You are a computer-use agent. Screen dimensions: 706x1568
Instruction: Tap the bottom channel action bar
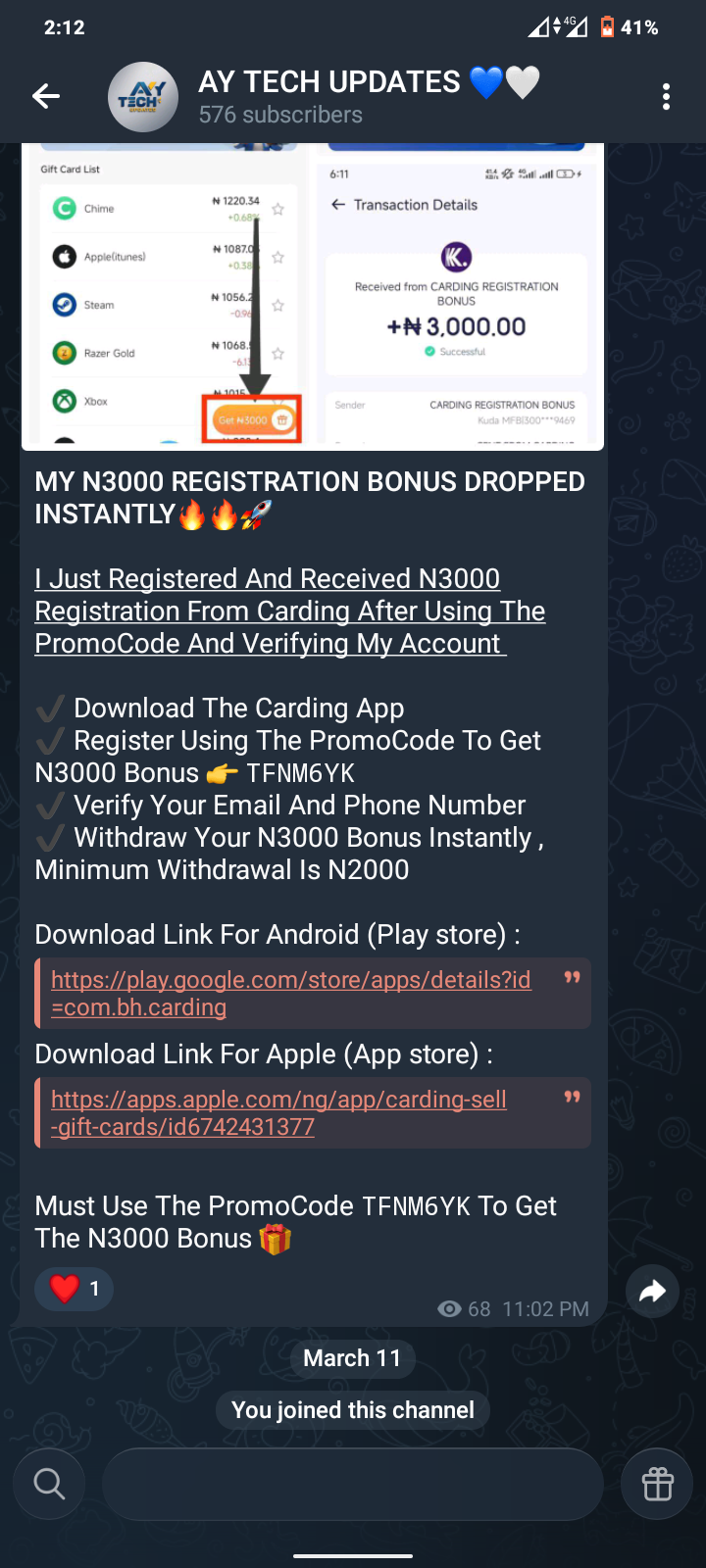pos(352,1484)
